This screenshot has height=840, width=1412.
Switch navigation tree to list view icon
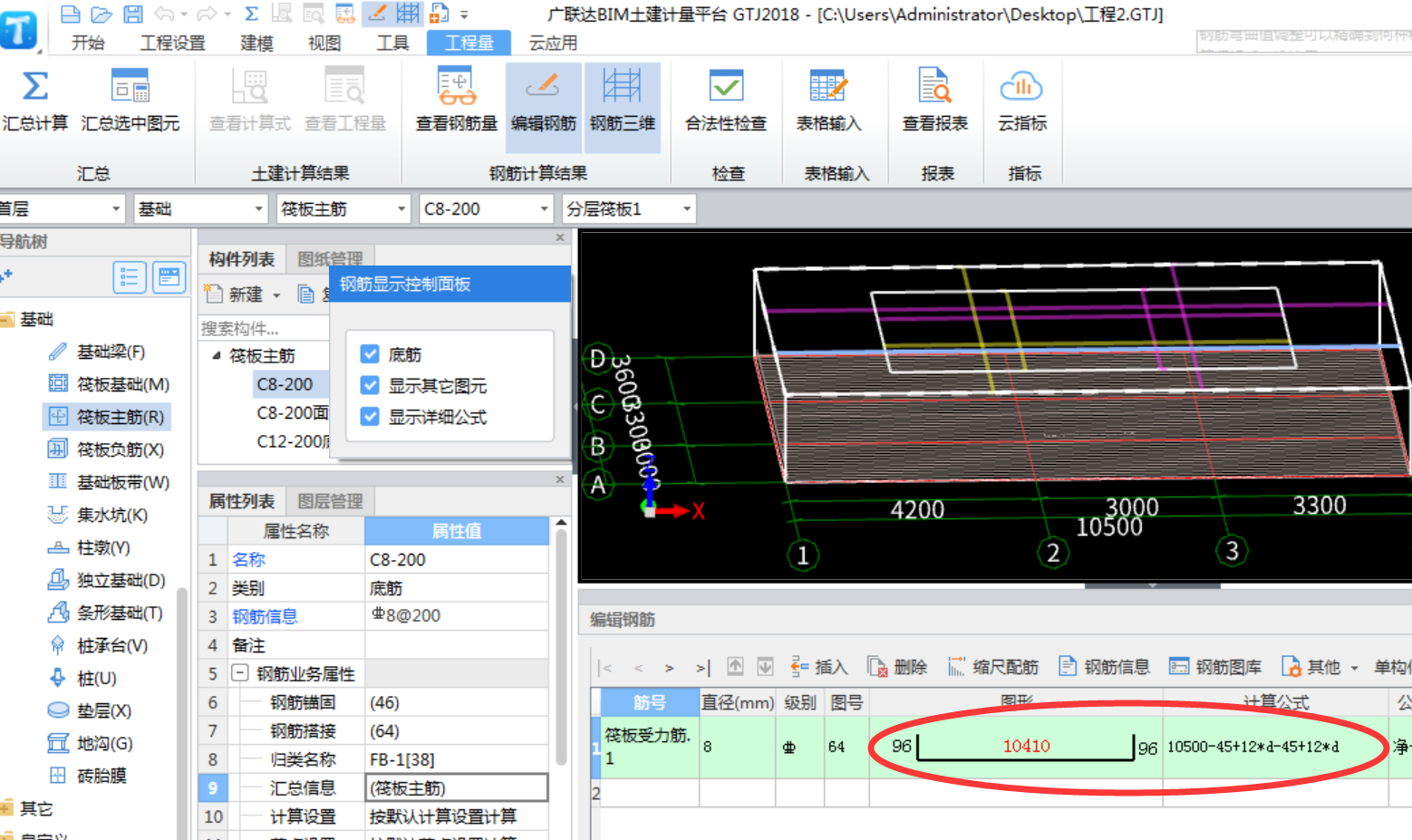click(x=130, y=277)
